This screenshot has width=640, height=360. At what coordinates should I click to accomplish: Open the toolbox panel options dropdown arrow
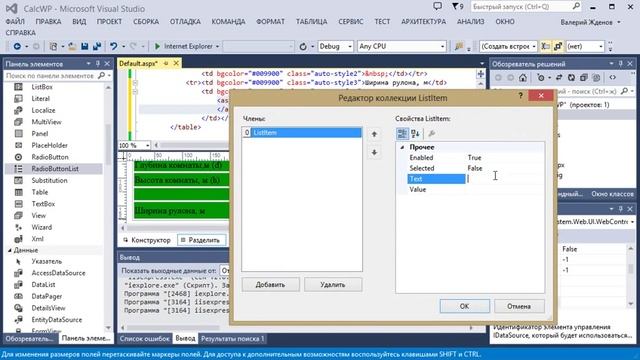click(x=89, y=64)
